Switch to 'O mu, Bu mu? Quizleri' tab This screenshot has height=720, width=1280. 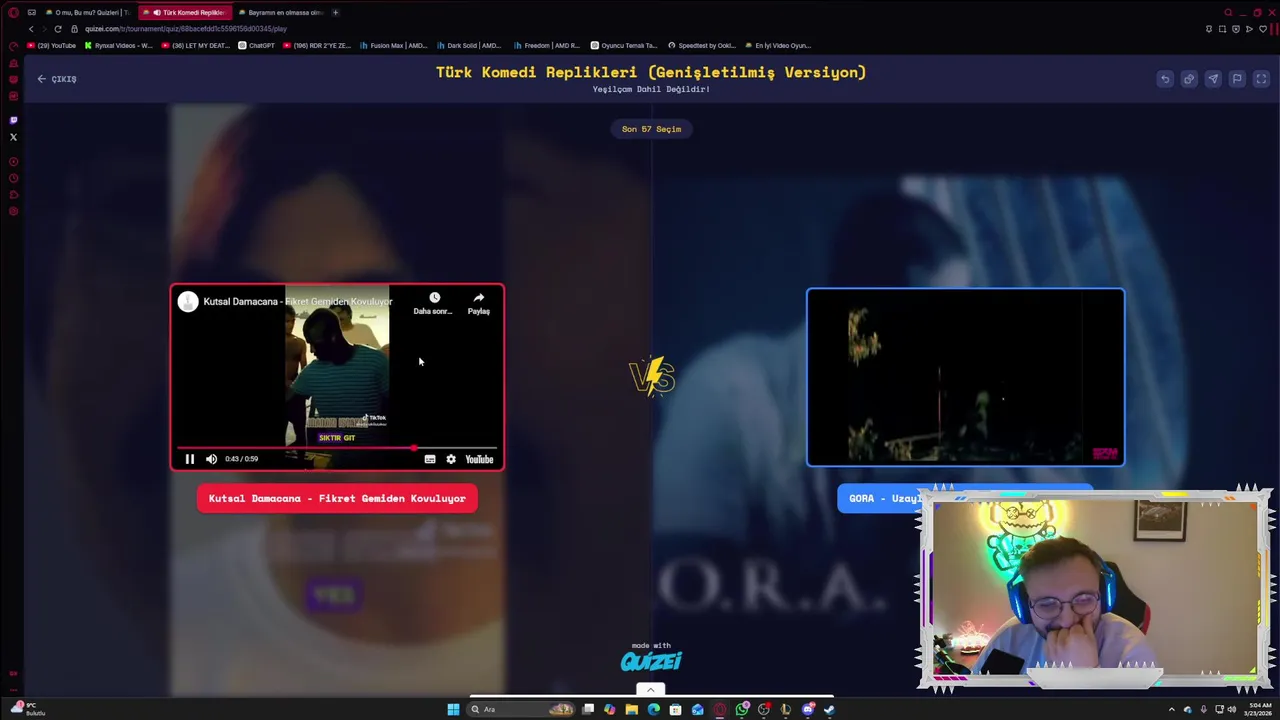tap(87, 12)
